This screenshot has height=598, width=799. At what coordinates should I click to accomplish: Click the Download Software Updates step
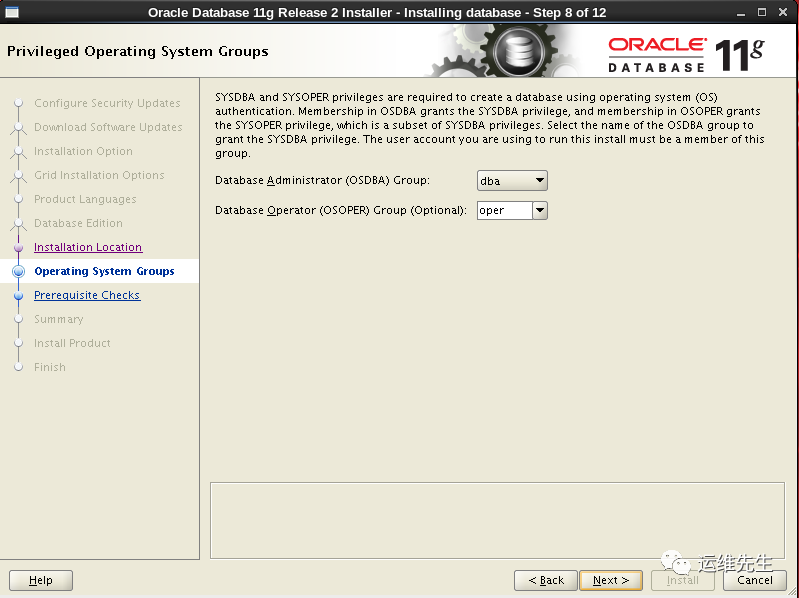(x=108, y=127)
